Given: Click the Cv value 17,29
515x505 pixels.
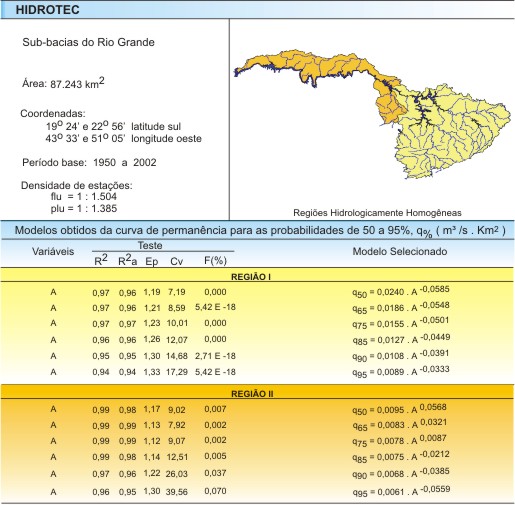Looking at the screenshot, I should 177,372.
